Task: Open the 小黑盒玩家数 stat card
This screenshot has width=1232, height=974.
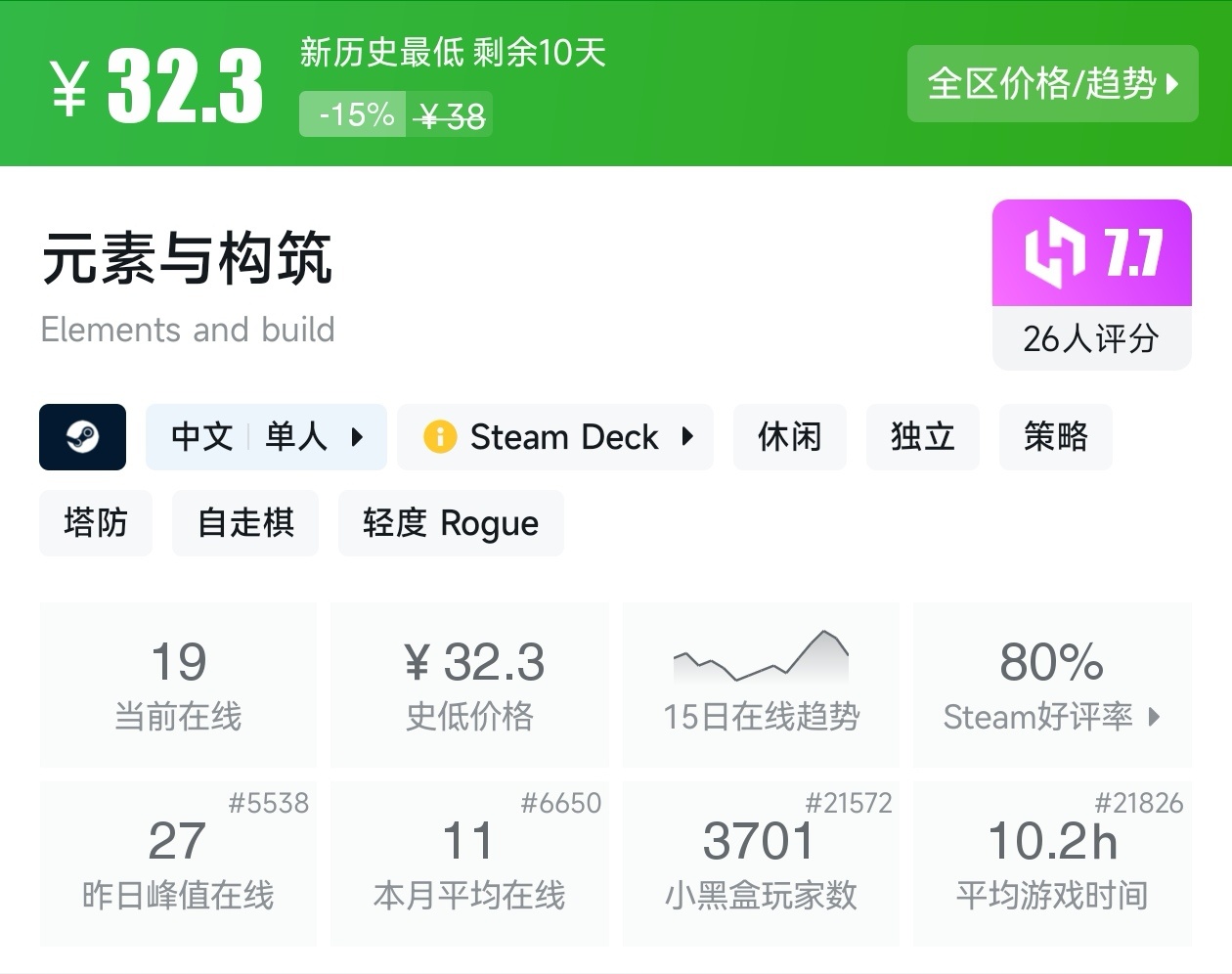Action: (x=761, y=863)
